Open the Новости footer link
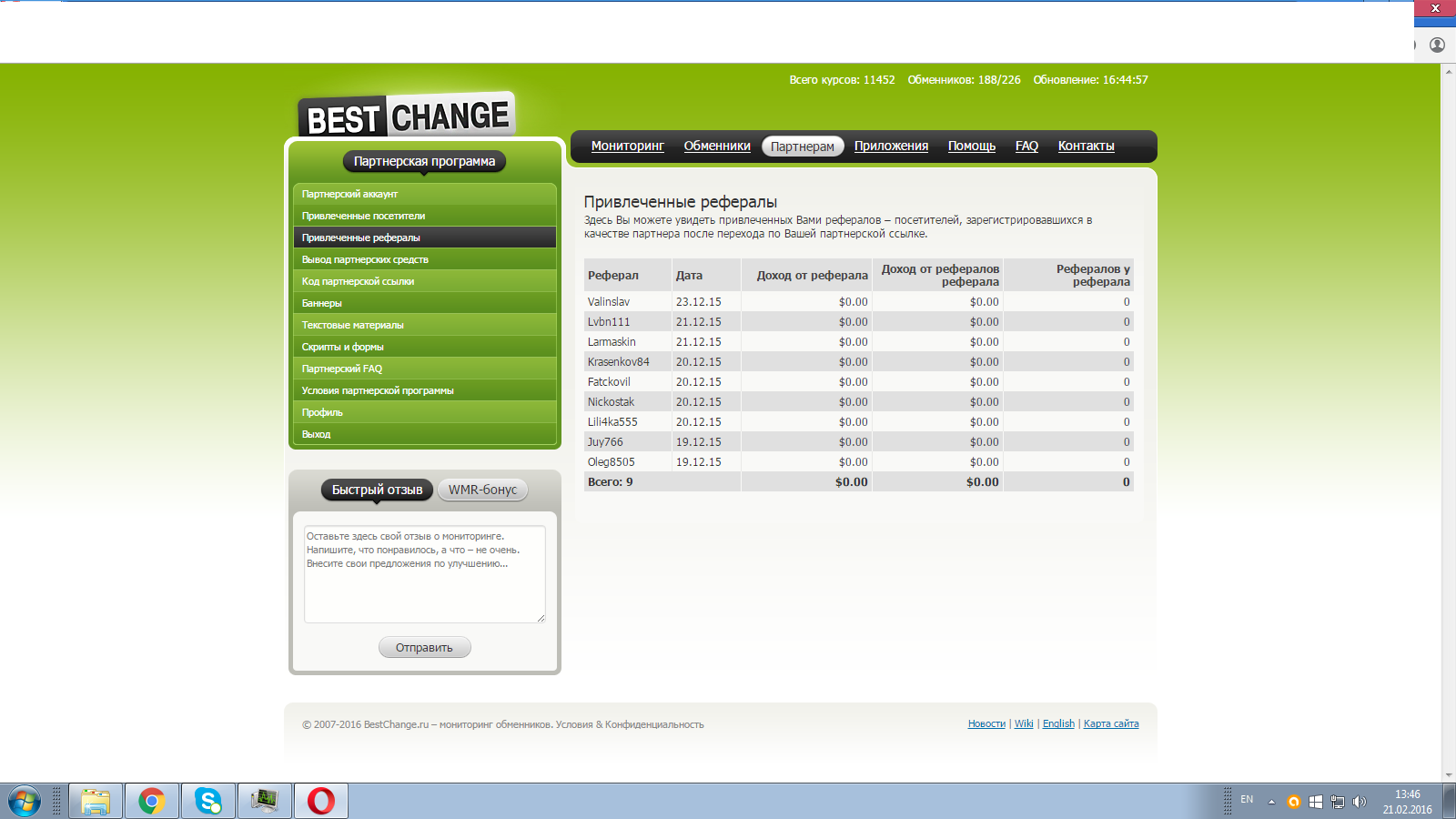This screenshot has width=1456, height=819. tap(986, 723)
